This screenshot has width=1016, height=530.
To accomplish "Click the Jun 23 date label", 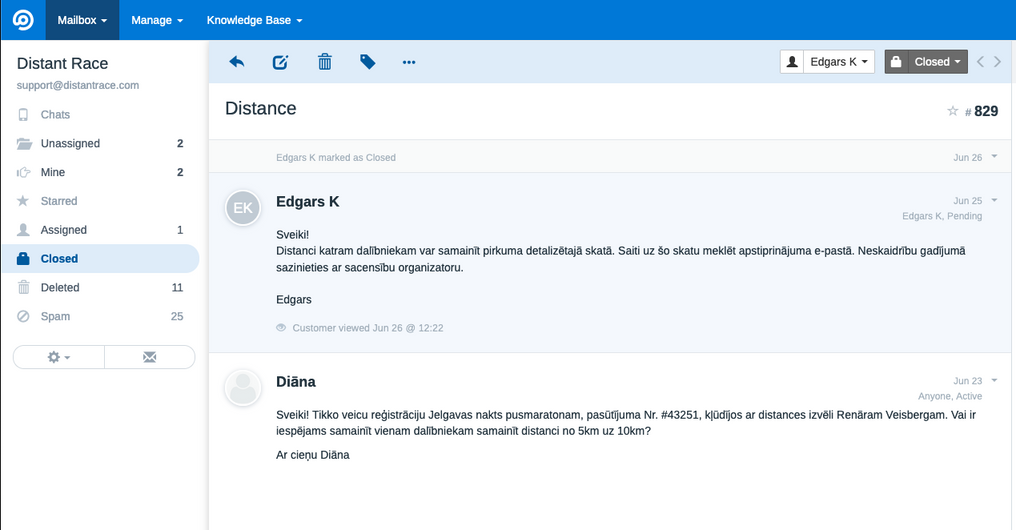I will click(x=967, y=381).
